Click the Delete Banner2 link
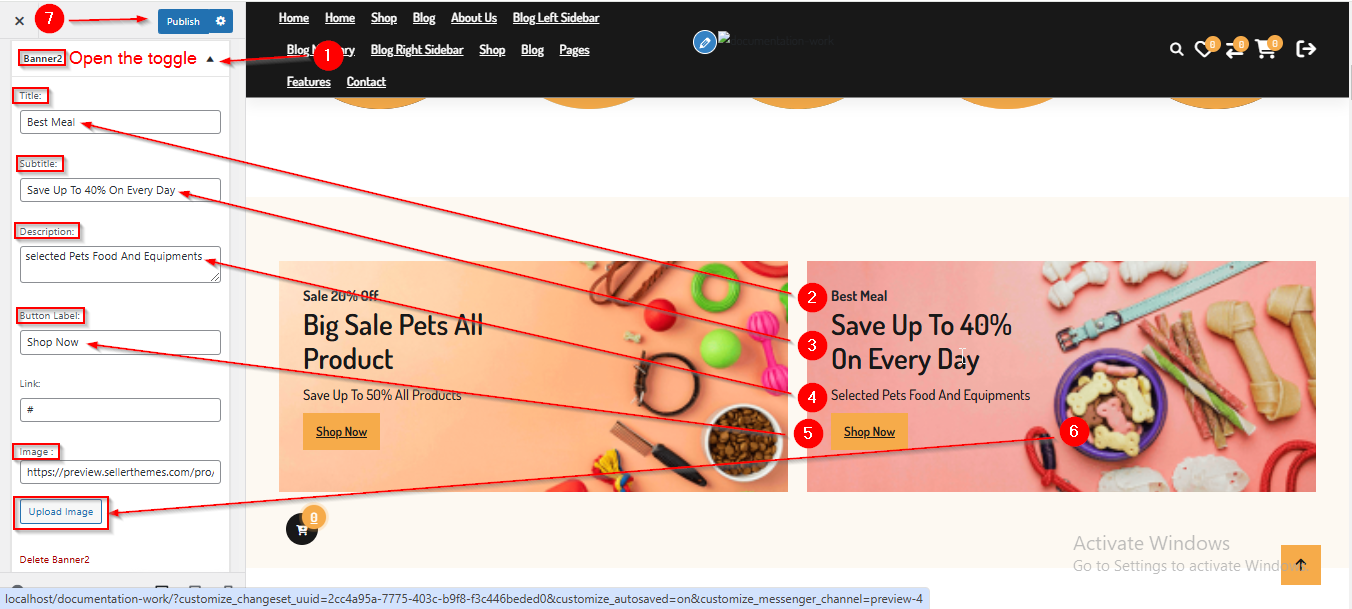The width and height of the screenshot is (1352, 609). [55, 560]
